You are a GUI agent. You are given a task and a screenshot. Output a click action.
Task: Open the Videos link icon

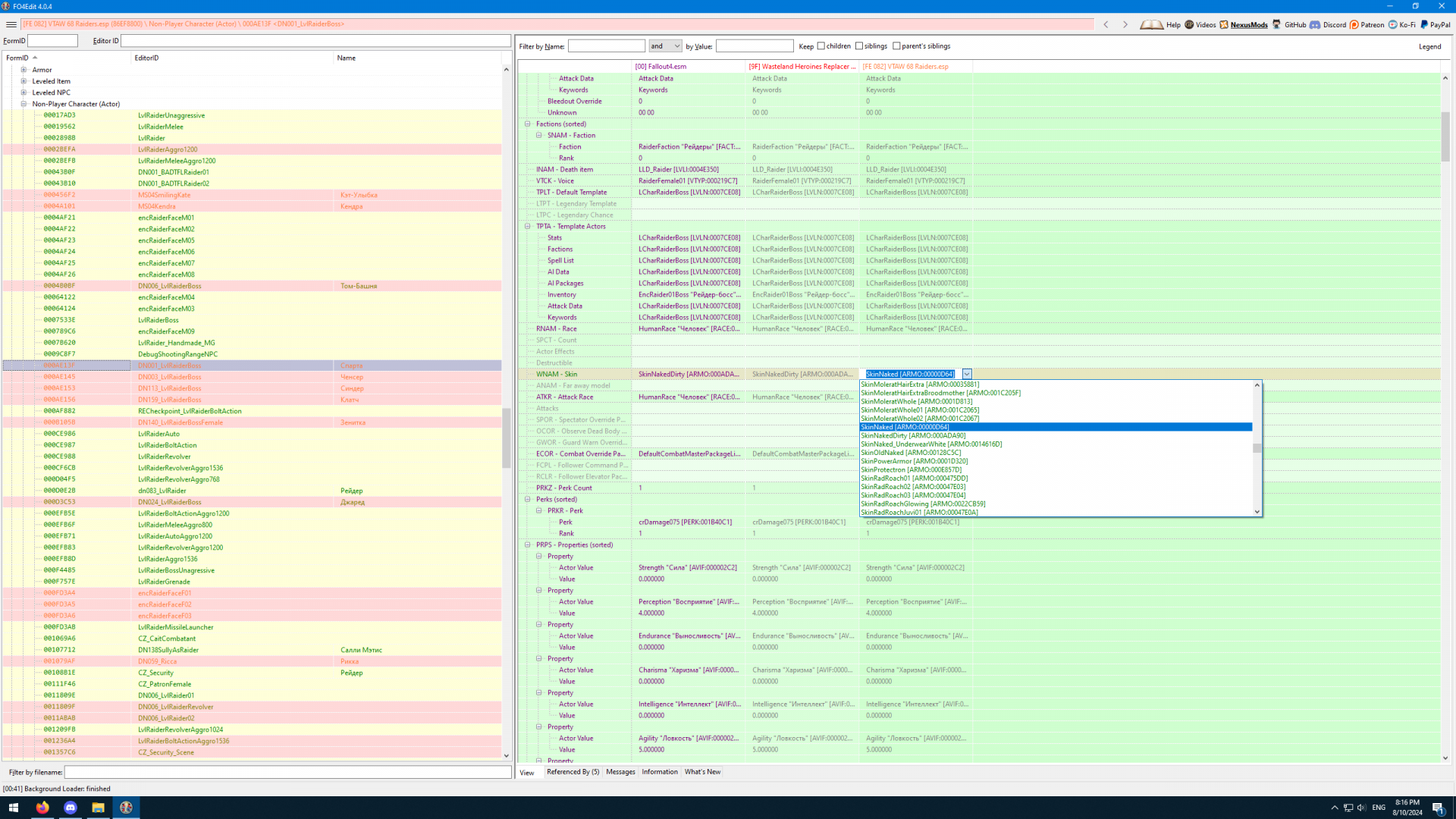click(1189, 24)
